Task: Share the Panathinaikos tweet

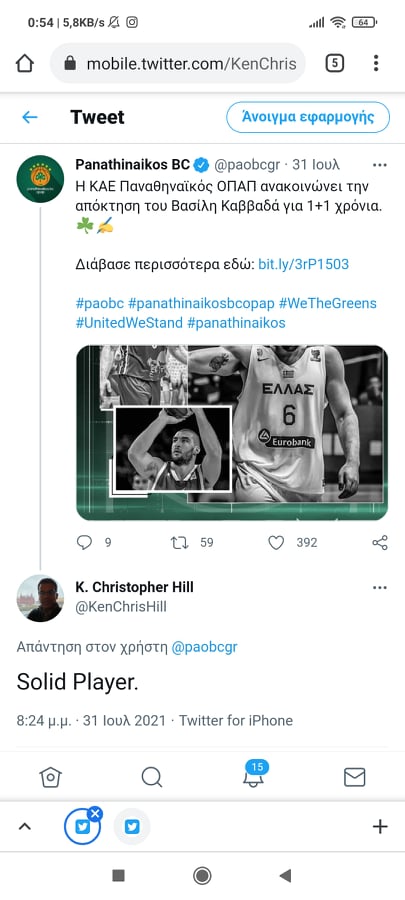Action: 380,542
